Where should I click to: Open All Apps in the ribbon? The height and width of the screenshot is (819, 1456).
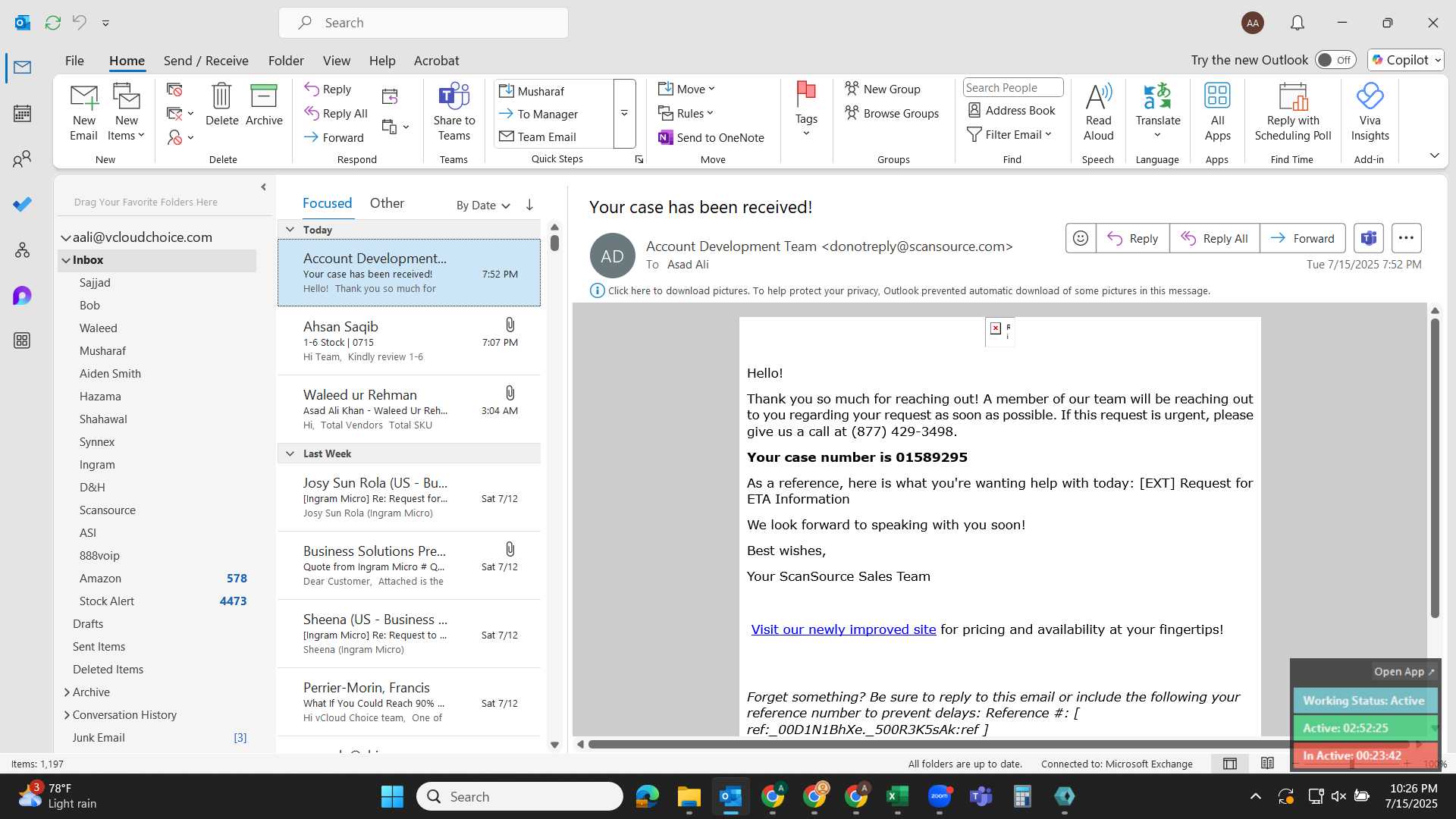1217,113
